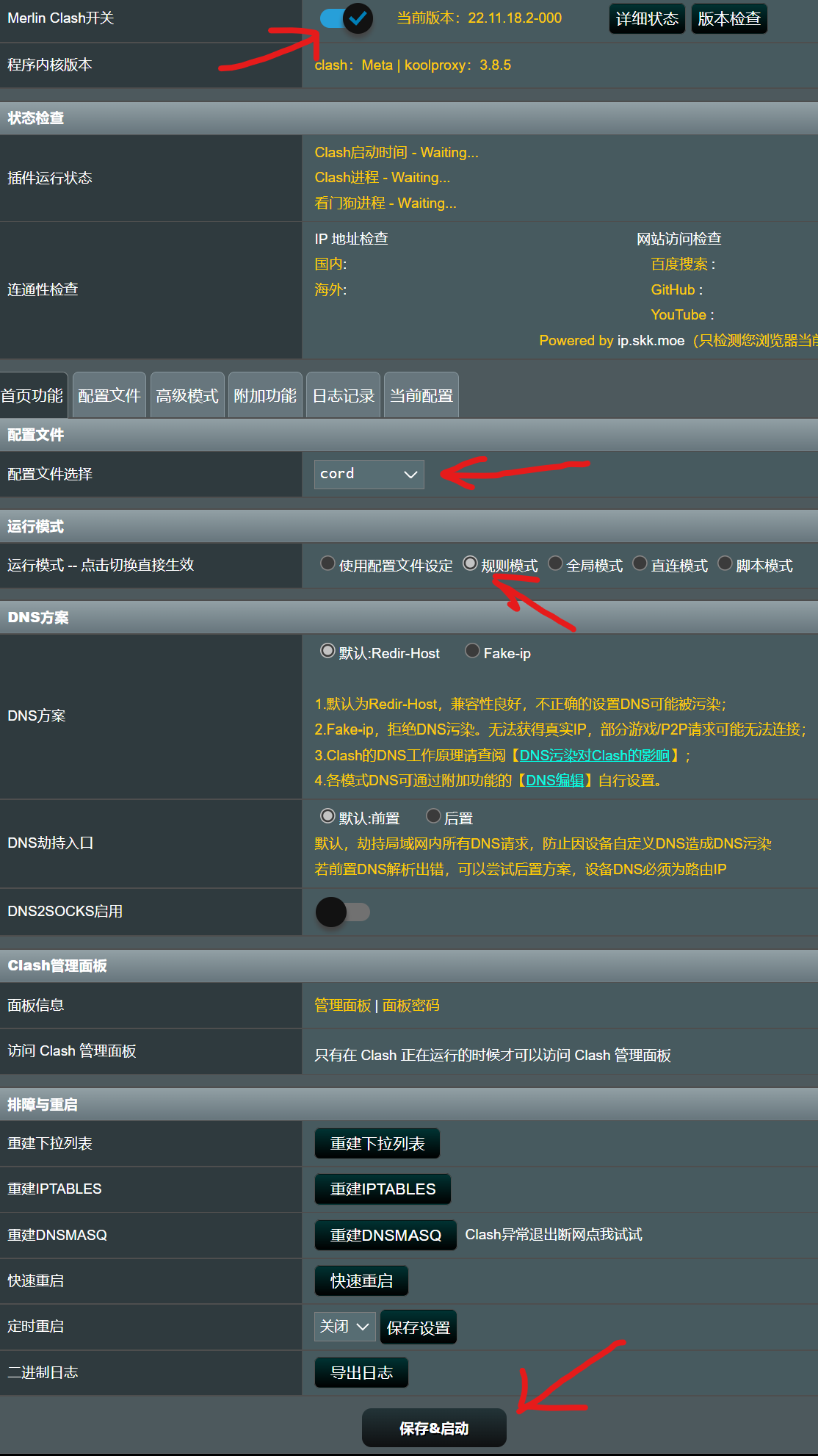The image size is (818, 1456).
Task: Expand the cord config file dropdown
Action: [369, 474]
